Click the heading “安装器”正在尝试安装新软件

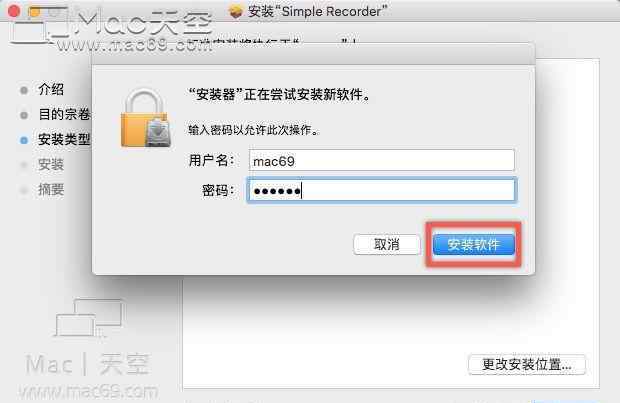280,95
